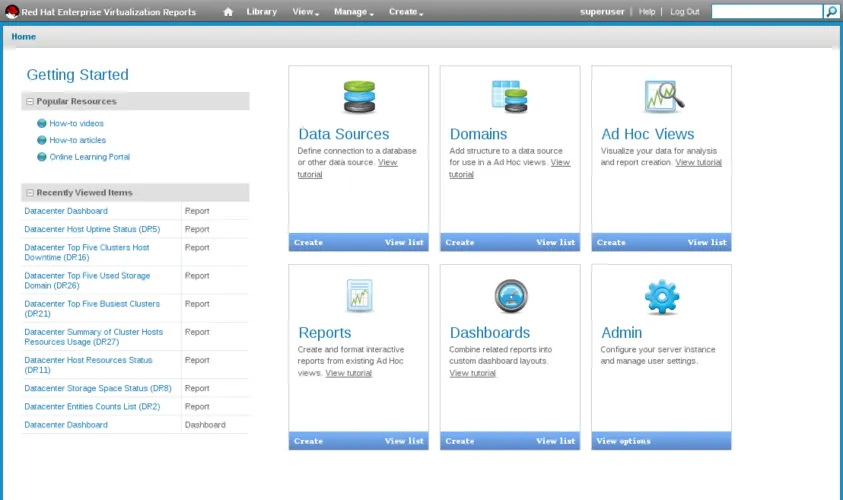Click the search input field

tap(767, 11)
